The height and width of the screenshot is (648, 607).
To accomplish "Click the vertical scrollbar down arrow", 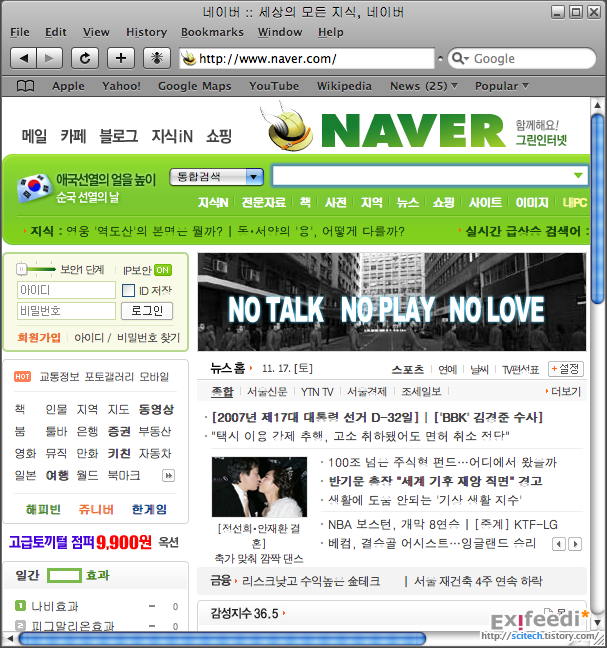I will pos(597,622).
